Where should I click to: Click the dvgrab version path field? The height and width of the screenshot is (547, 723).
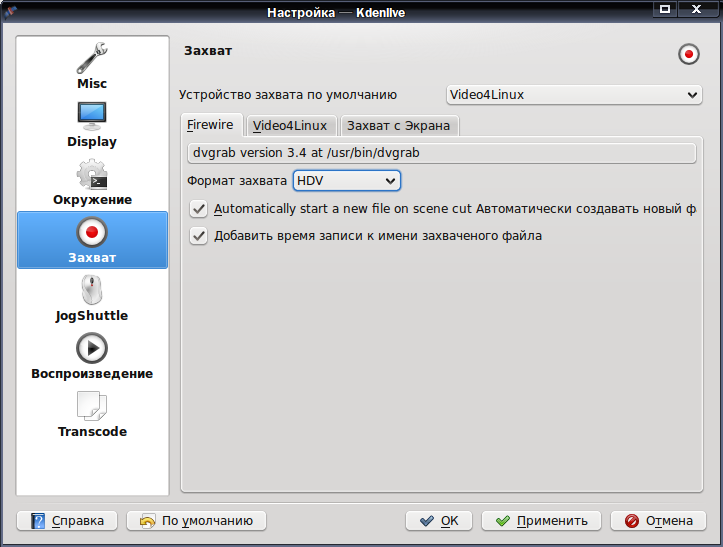tap(442, 153)
